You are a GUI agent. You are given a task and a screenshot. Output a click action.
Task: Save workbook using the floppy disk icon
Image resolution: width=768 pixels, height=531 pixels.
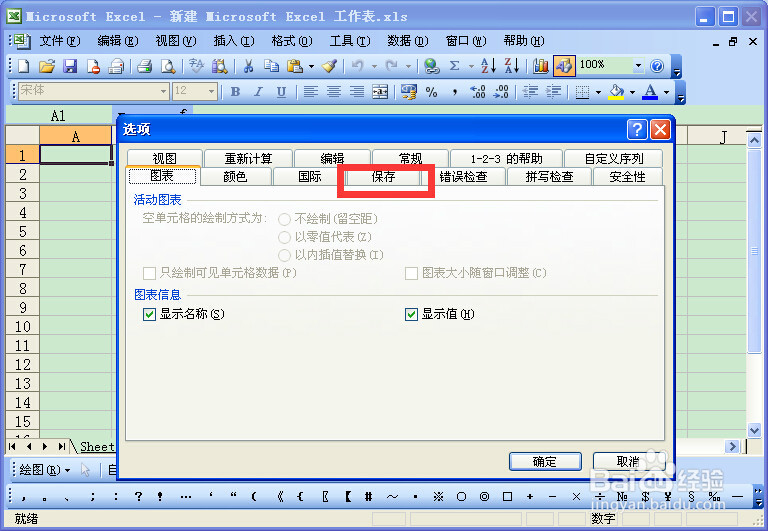point(70,66)
